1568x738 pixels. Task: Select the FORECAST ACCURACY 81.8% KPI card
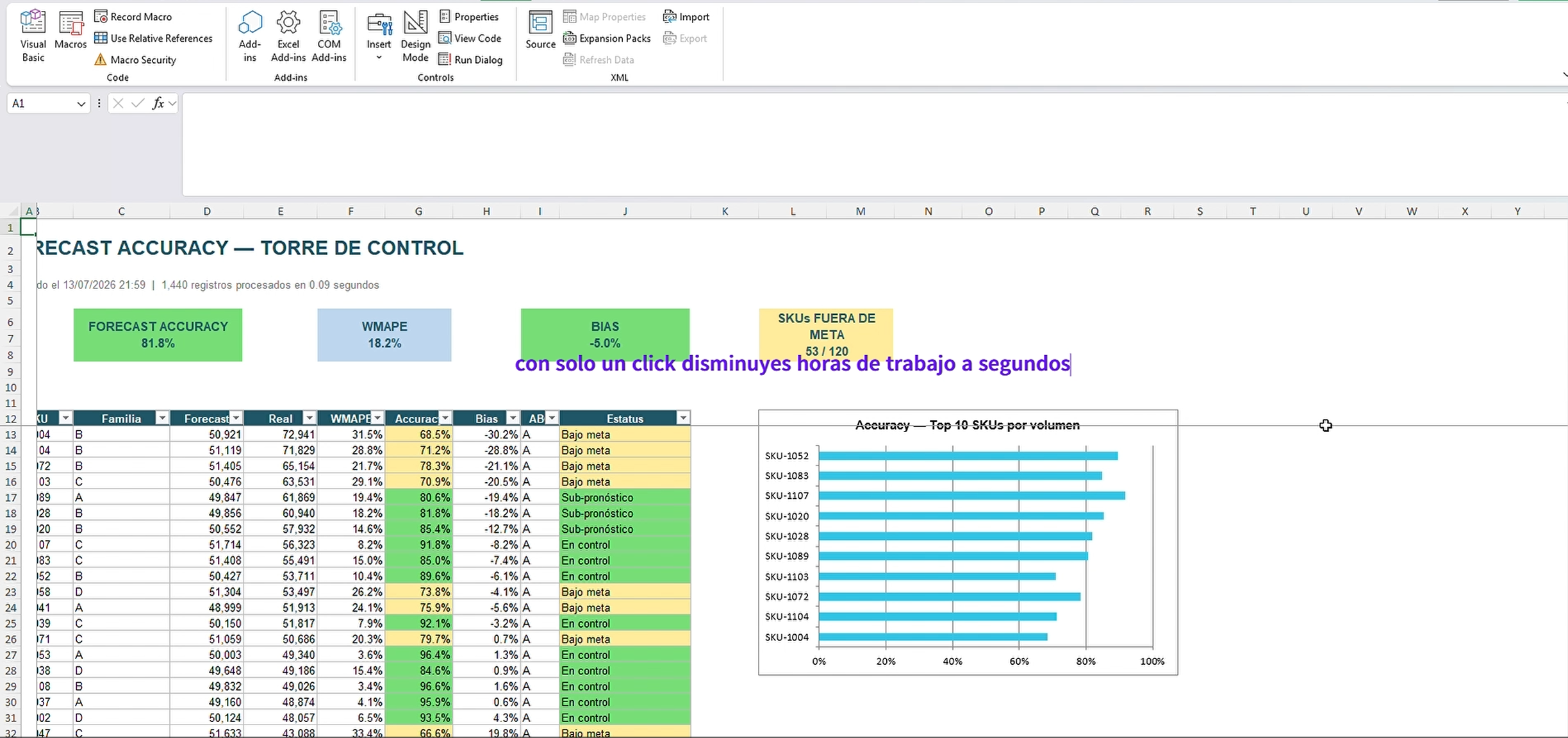[x=158, y=335]
